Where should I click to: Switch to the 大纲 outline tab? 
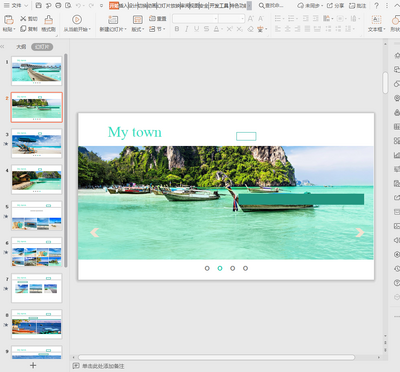point(21,47)
